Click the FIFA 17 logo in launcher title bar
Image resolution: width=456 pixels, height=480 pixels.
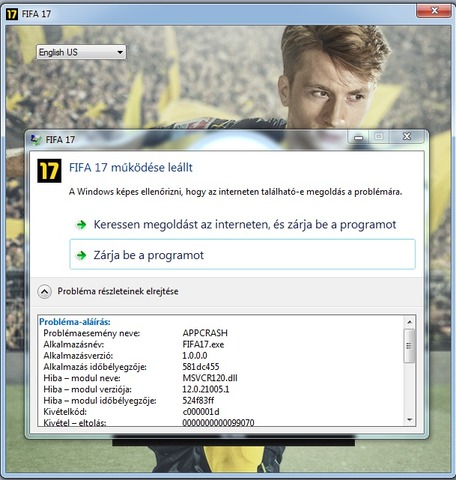[x=12, y=14]
